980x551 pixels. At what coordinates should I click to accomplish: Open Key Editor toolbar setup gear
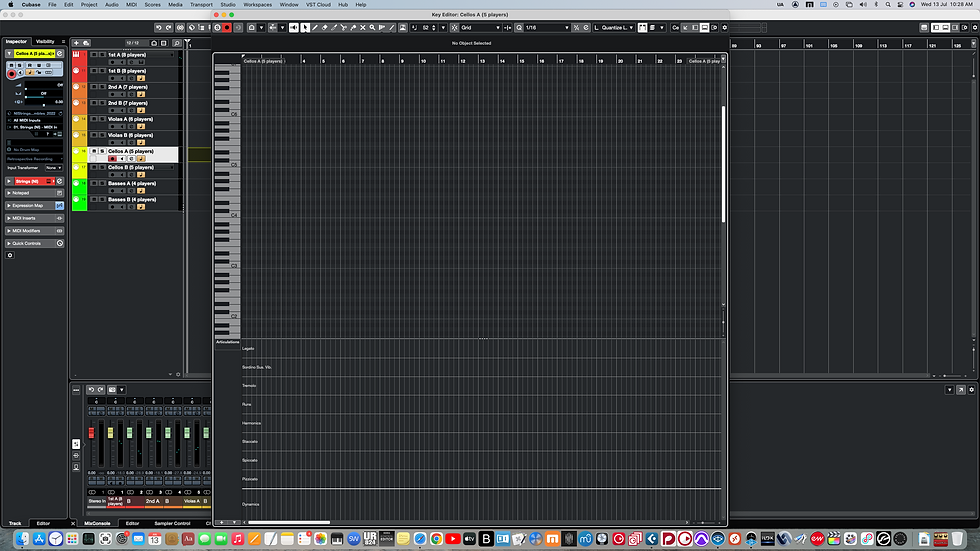(724, 27)
